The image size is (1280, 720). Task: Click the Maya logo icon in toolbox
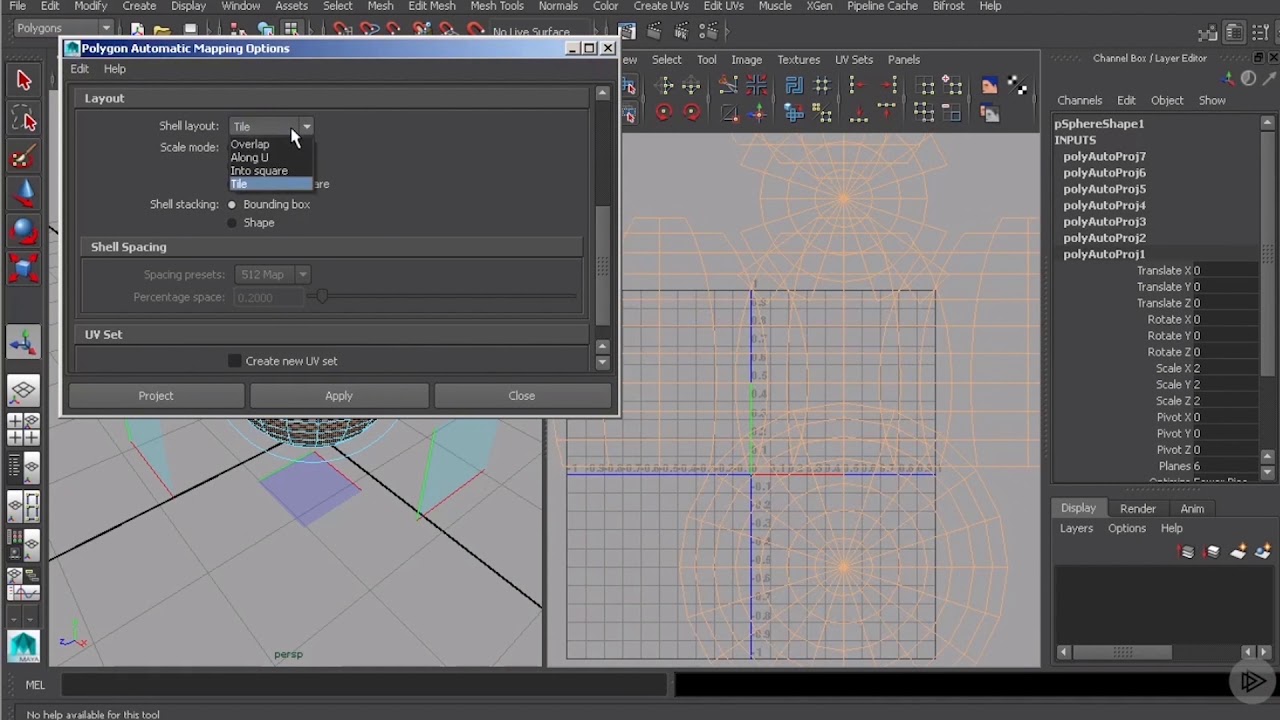pyautogui.click(x=24, y=647)
